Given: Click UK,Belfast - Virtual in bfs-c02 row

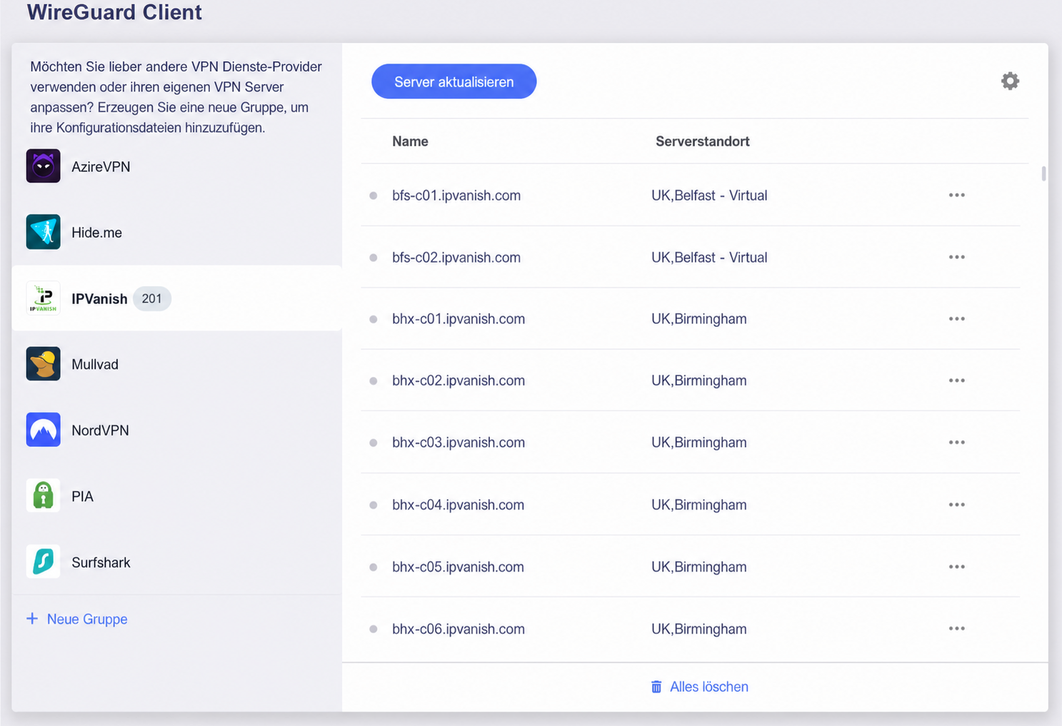Looking at the screenshot, I should click(x=709, y=257).
